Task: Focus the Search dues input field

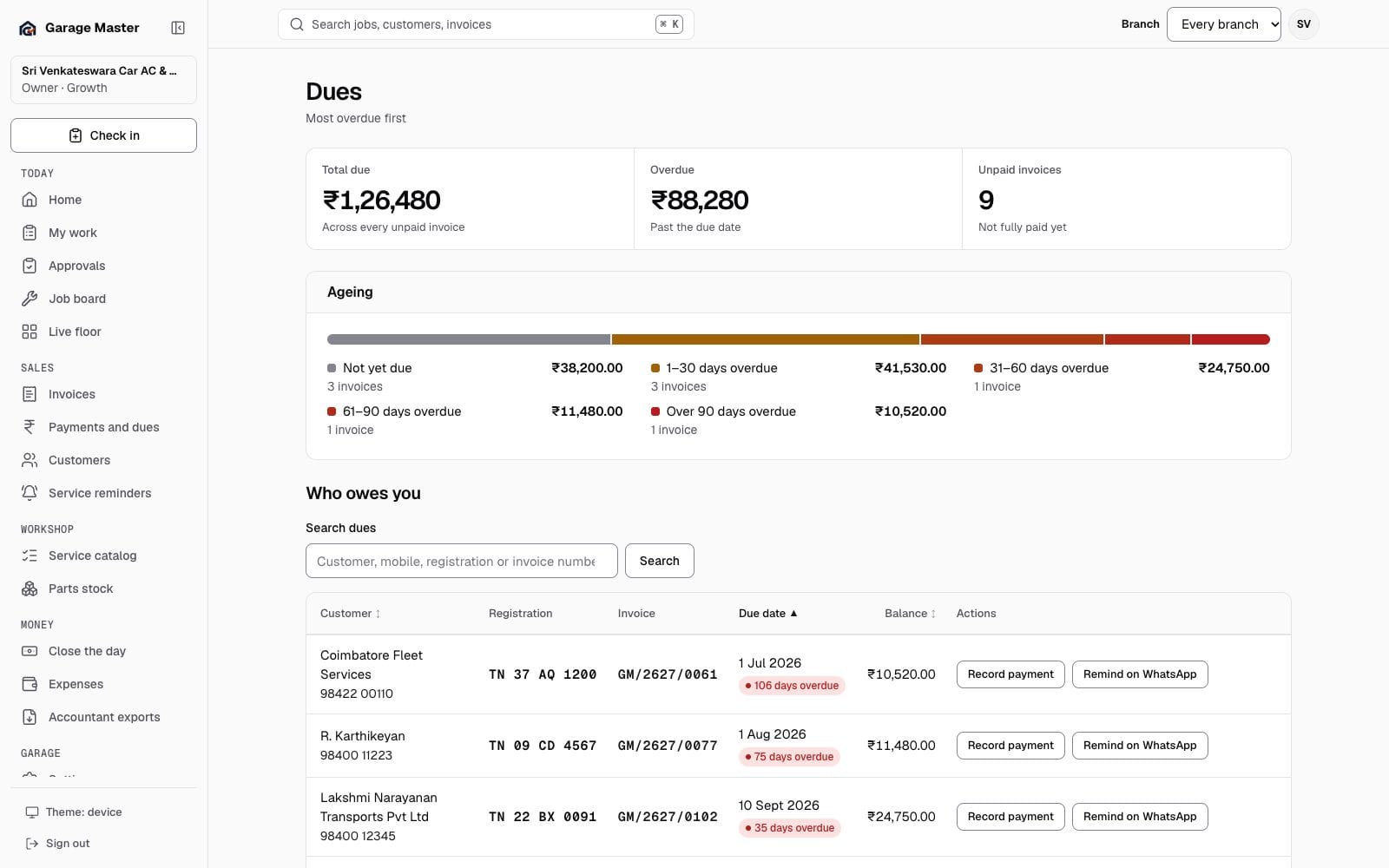Action: [461, 561]
